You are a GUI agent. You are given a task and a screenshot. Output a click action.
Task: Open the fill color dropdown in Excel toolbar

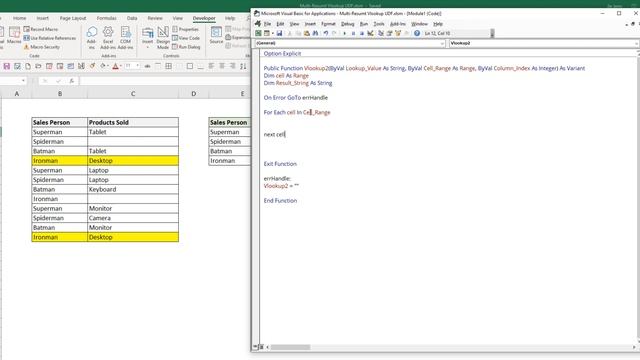[107, 66]
